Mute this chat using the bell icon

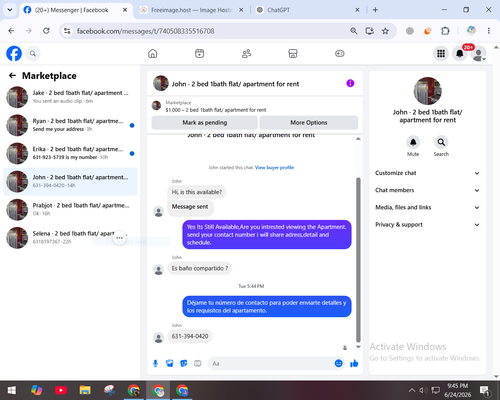pyautogui.click(x=413, y=142)
